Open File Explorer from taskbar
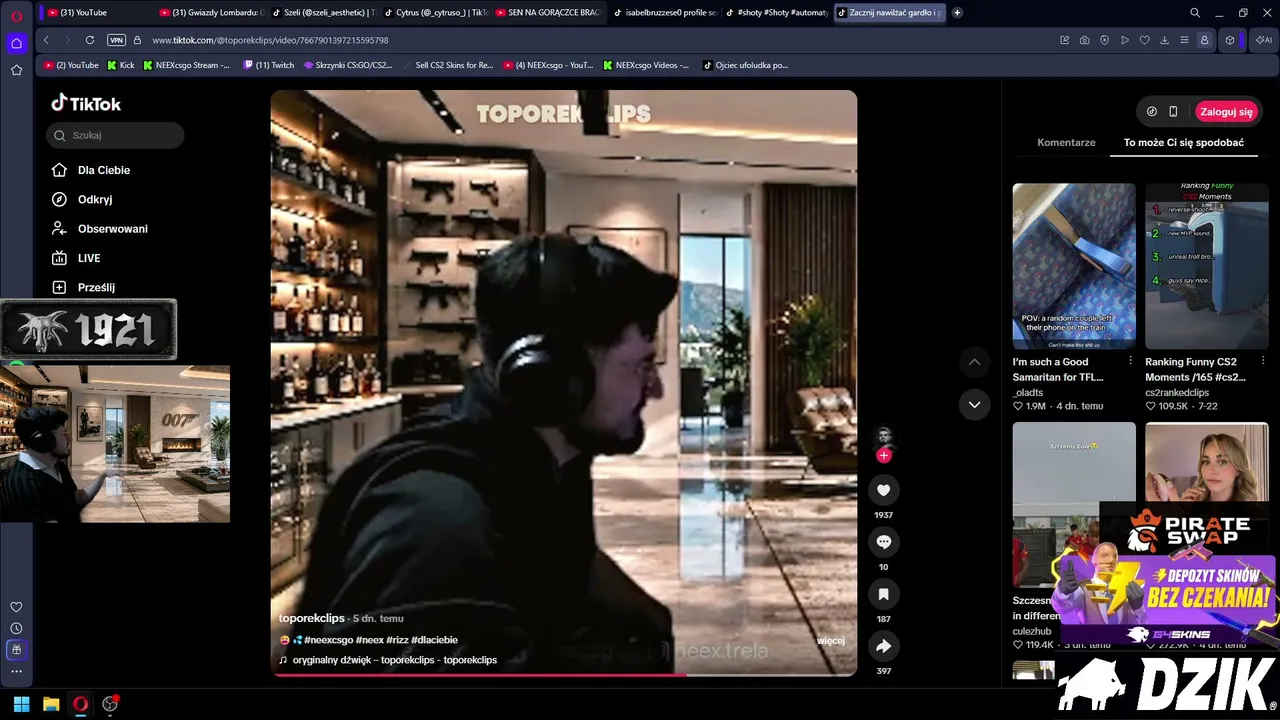Image resolution: width=1280 pixels, height=720 pixels. [51, 704]
